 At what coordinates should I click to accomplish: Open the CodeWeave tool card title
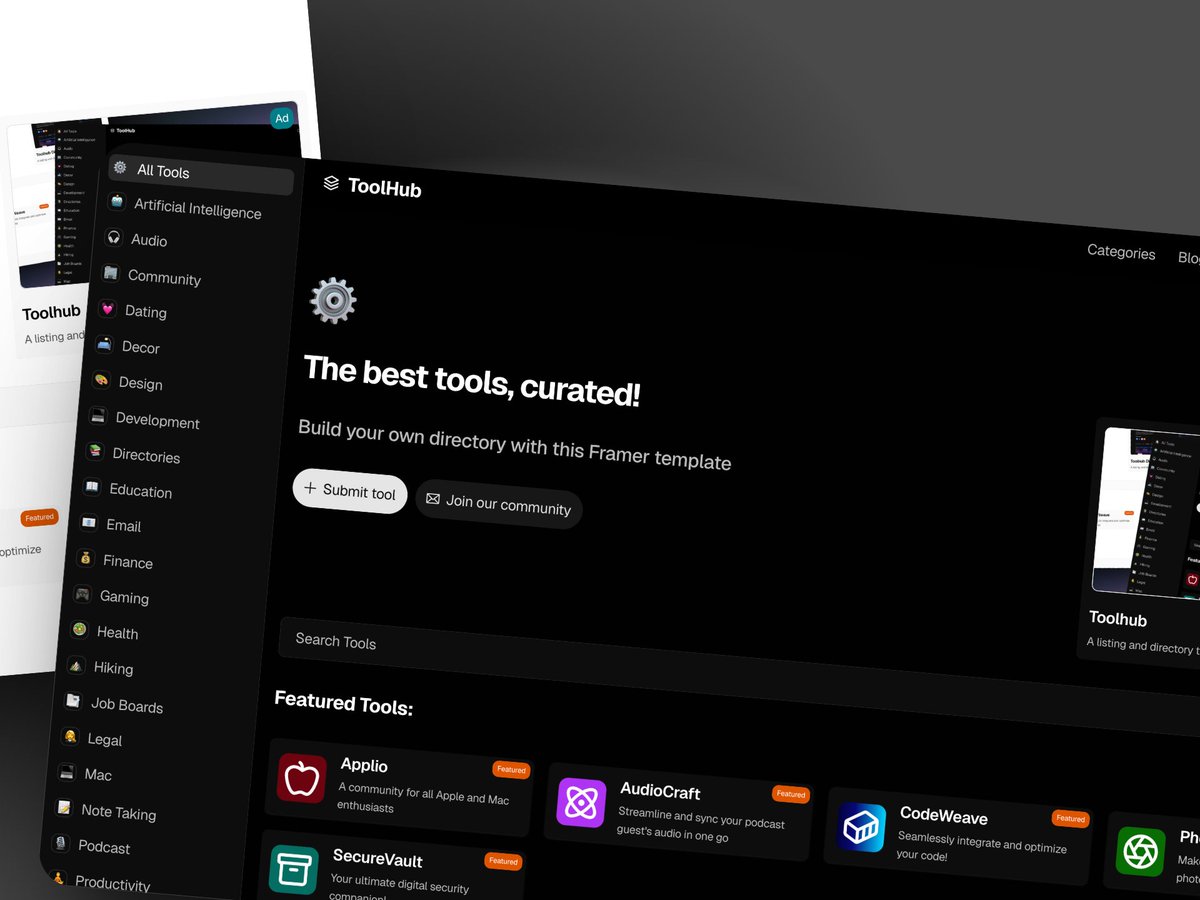[944, 815]
